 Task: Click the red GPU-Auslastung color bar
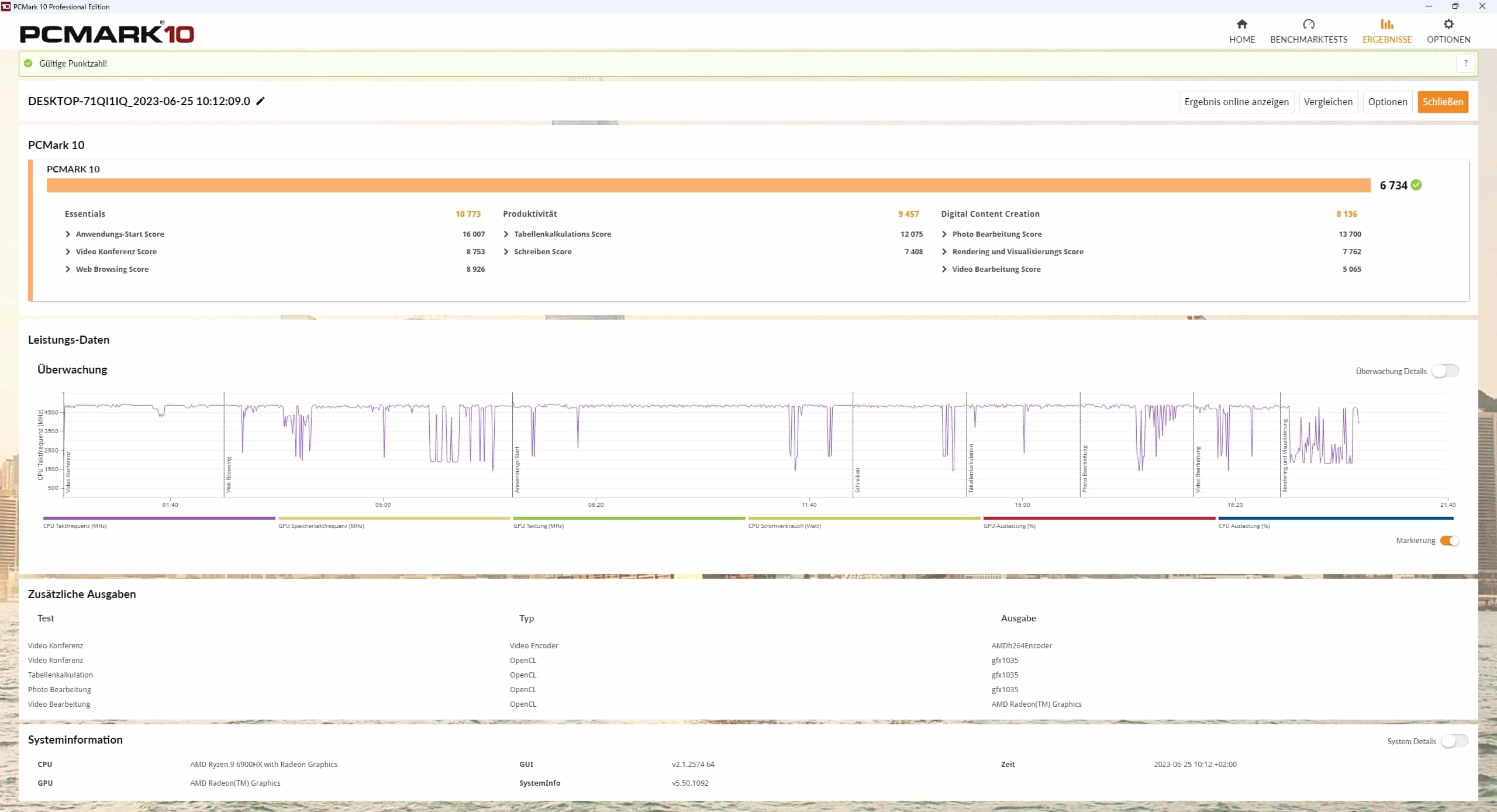tap(1099, 518)
